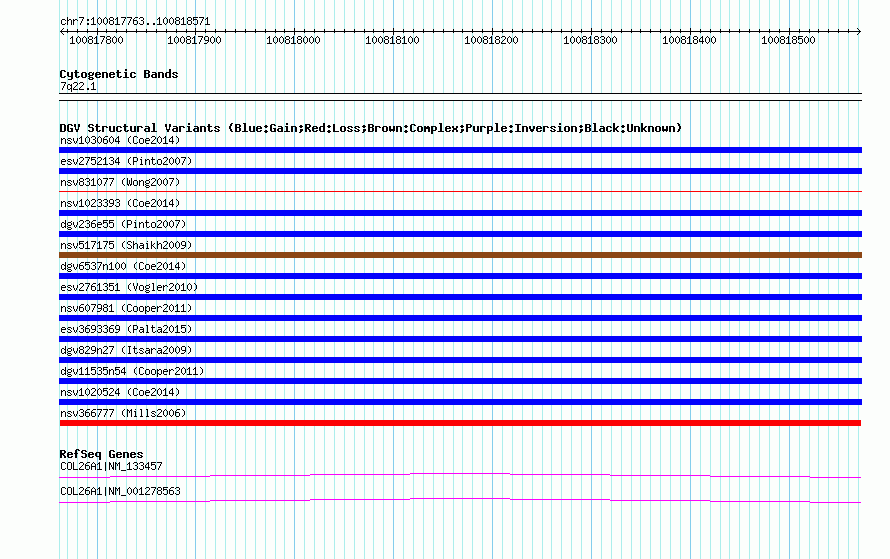Click the DGV Structural Variants track title
Viewport: 890px width, 559px height.
point(371,128)
